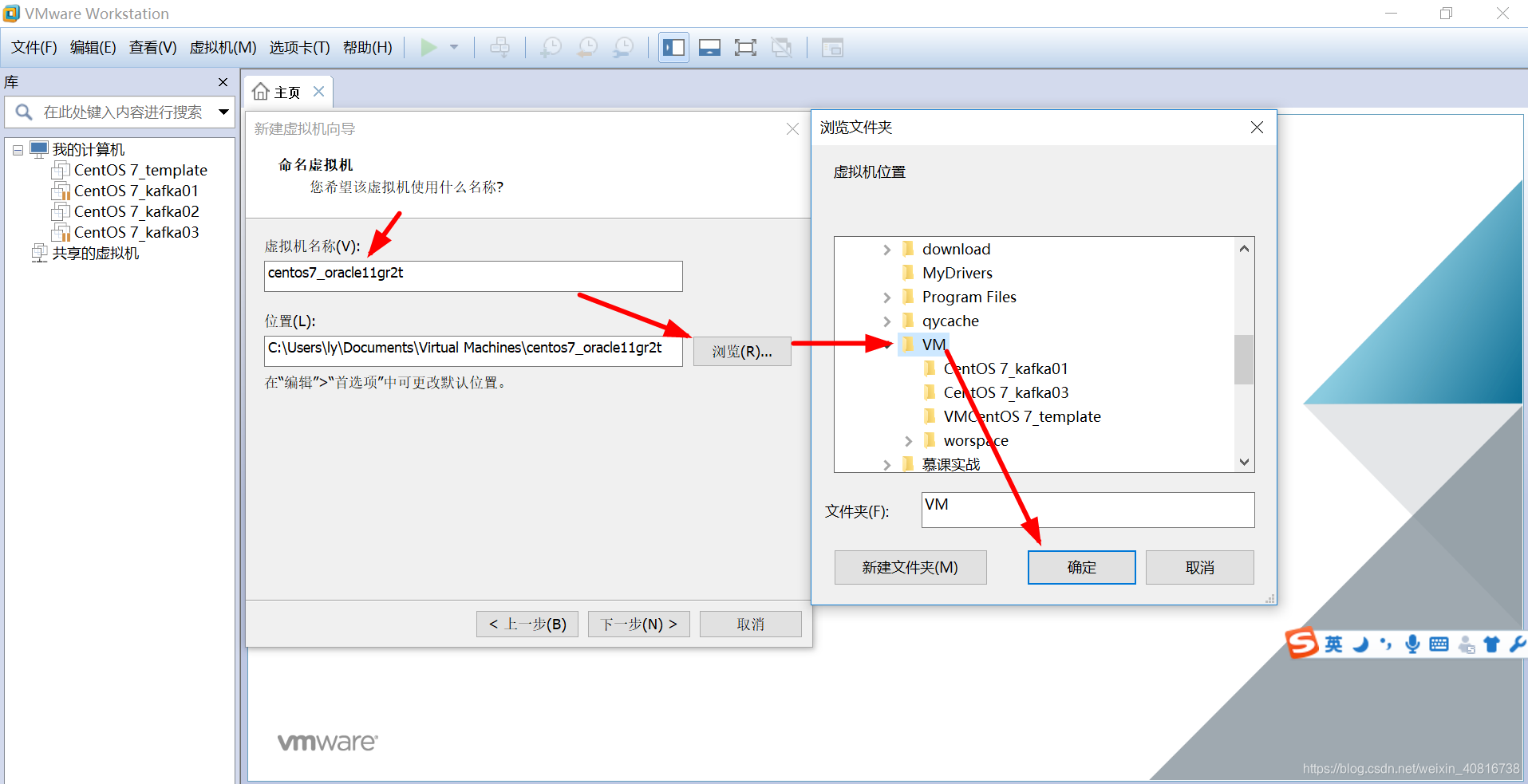This screenshot has width=1528, height=784.
Task: Click the 位置 path text field
Action: click(473, 351)
